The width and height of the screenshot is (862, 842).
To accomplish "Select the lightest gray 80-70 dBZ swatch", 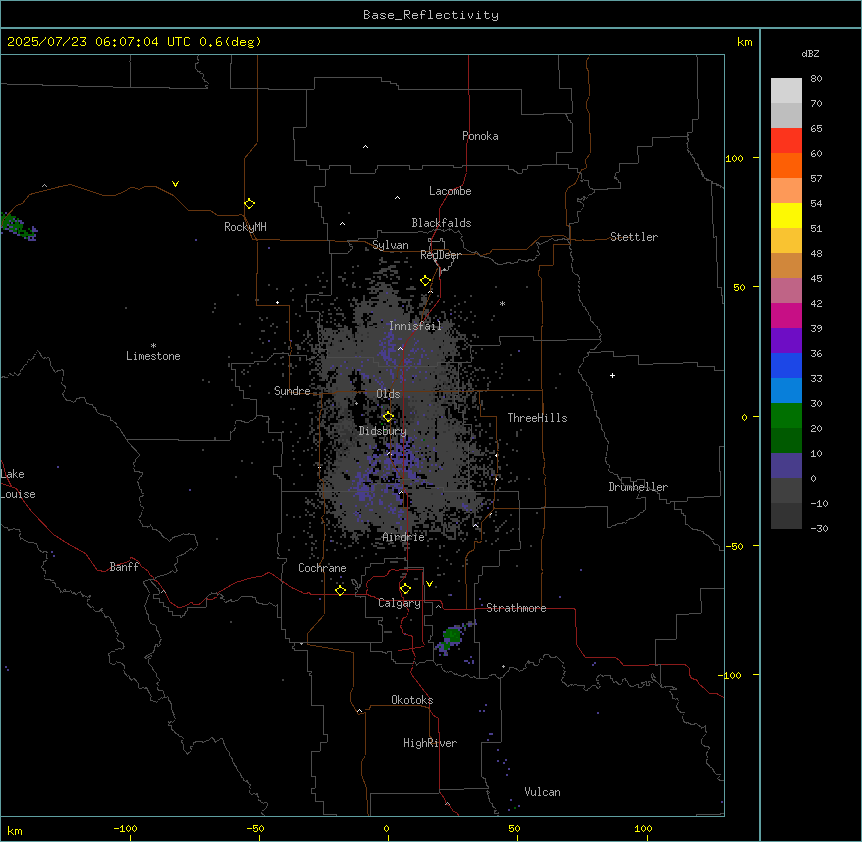I will [x=786, y=91].
